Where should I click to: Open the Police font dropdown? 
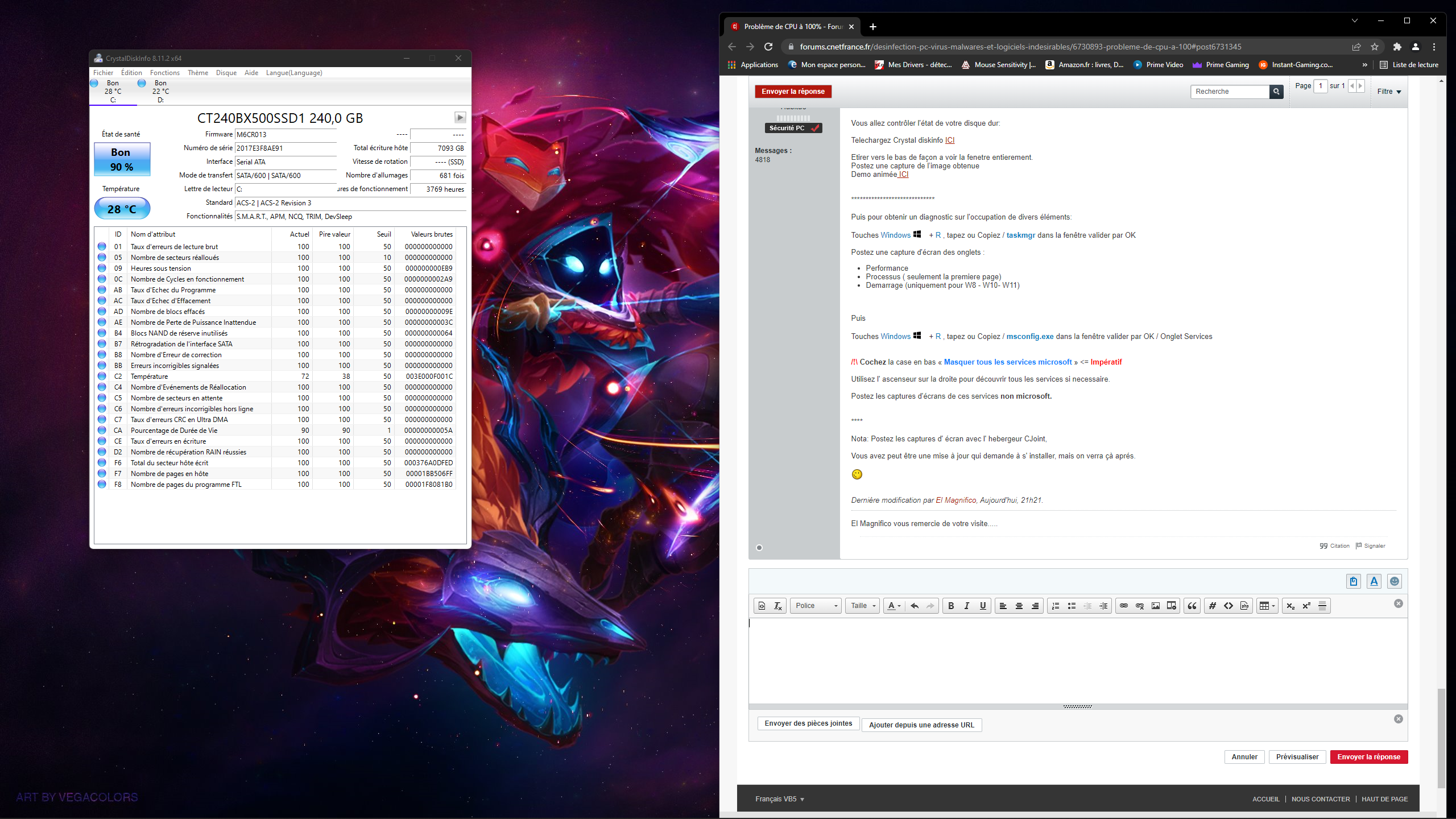[x=816, y=606]
